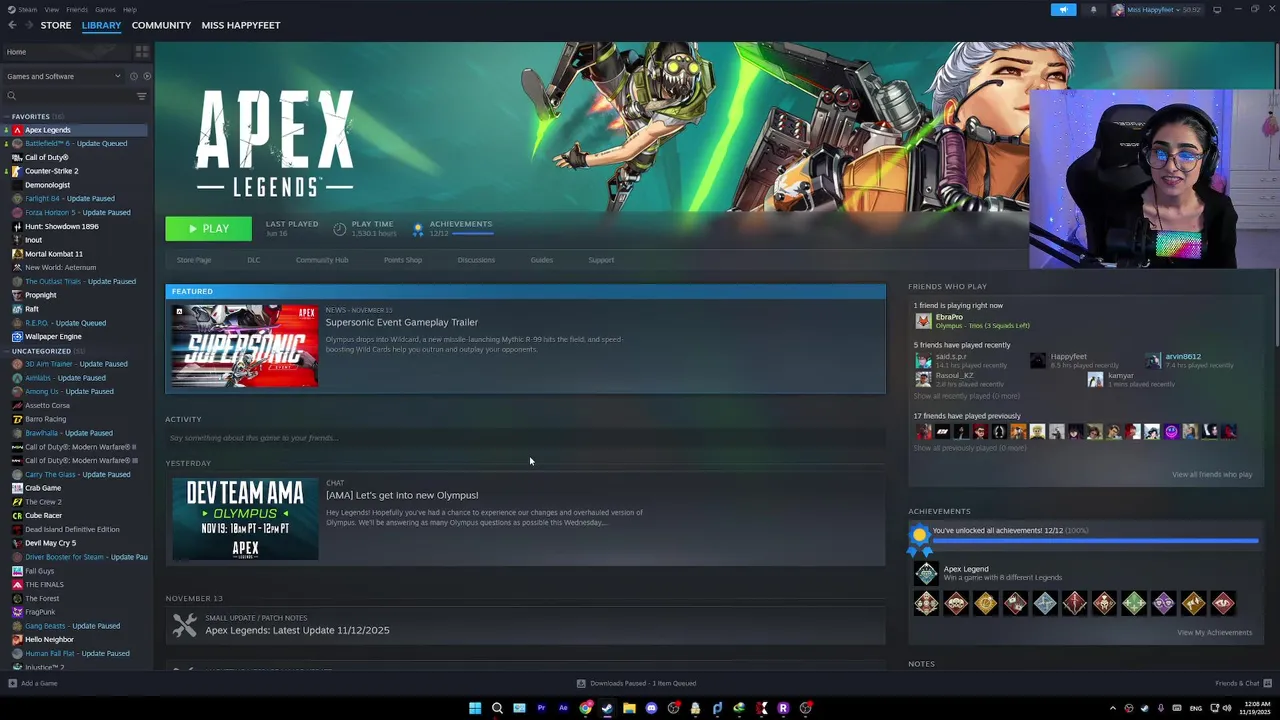
Task: Open the MISS HAPPYFEET profile tab
Action: (241, 25)
